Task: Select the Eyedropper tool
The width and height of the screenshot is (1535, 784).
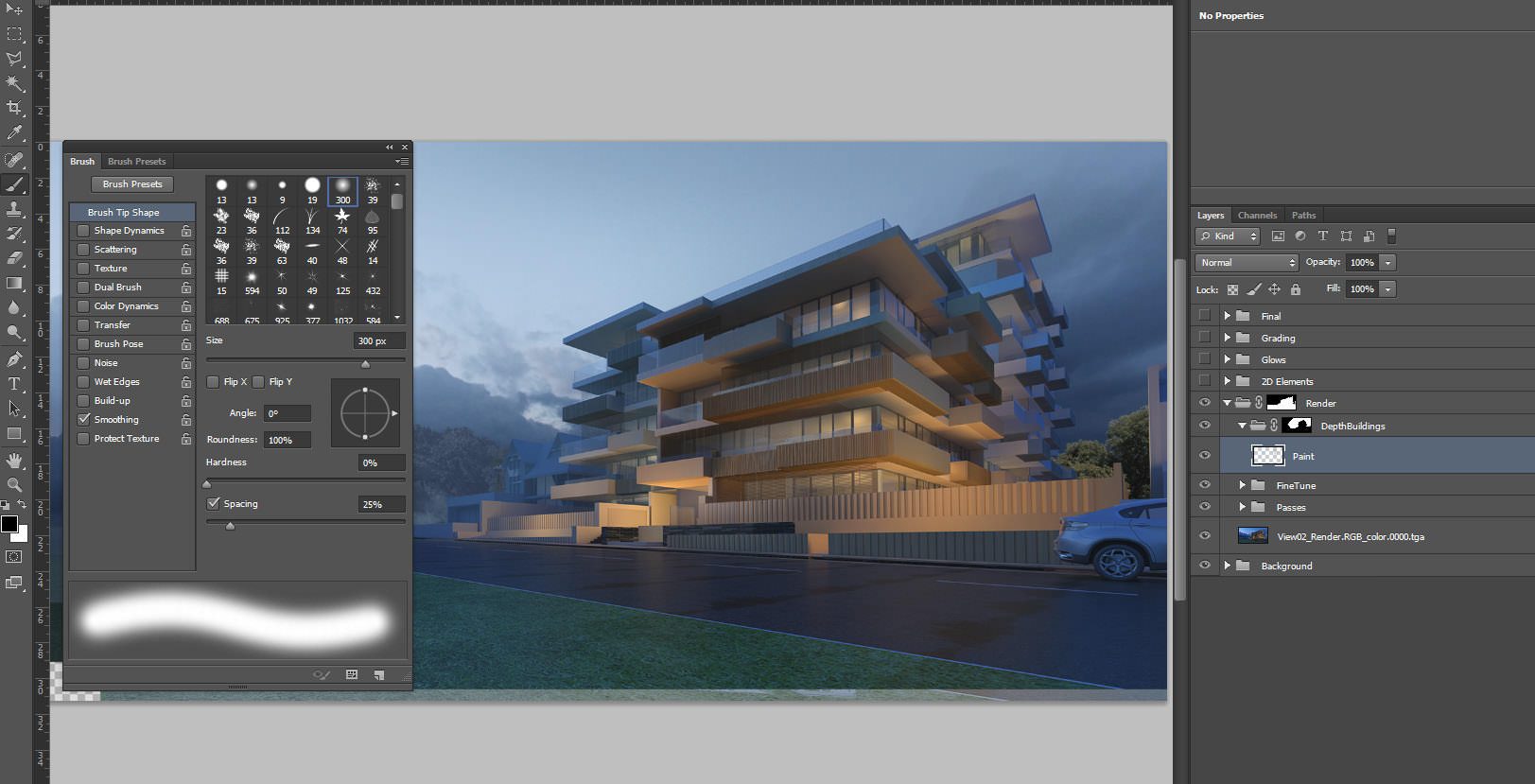Action: (14, 133)
